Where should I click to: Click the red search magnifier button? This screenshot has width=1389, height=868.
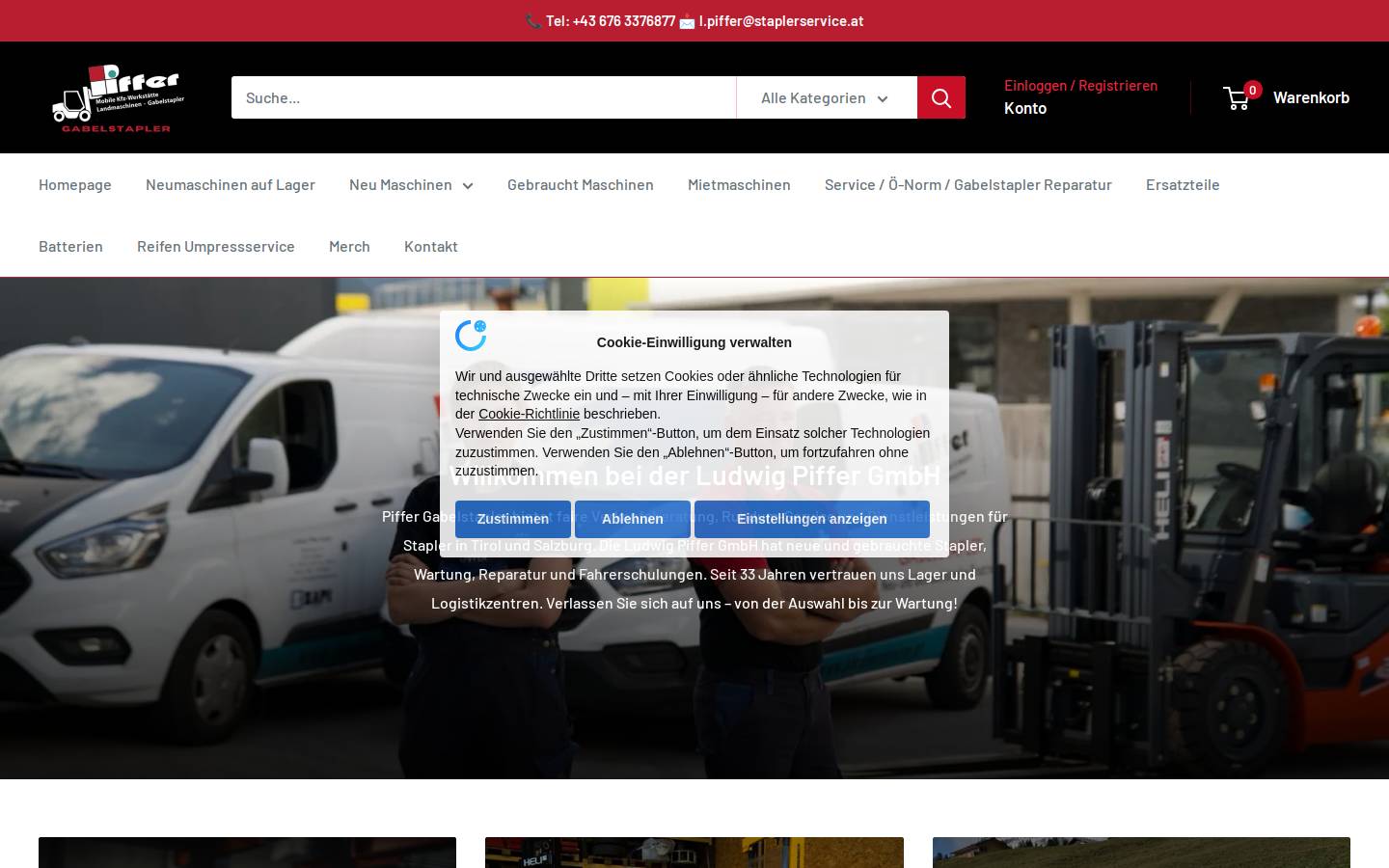coord(941,97)
